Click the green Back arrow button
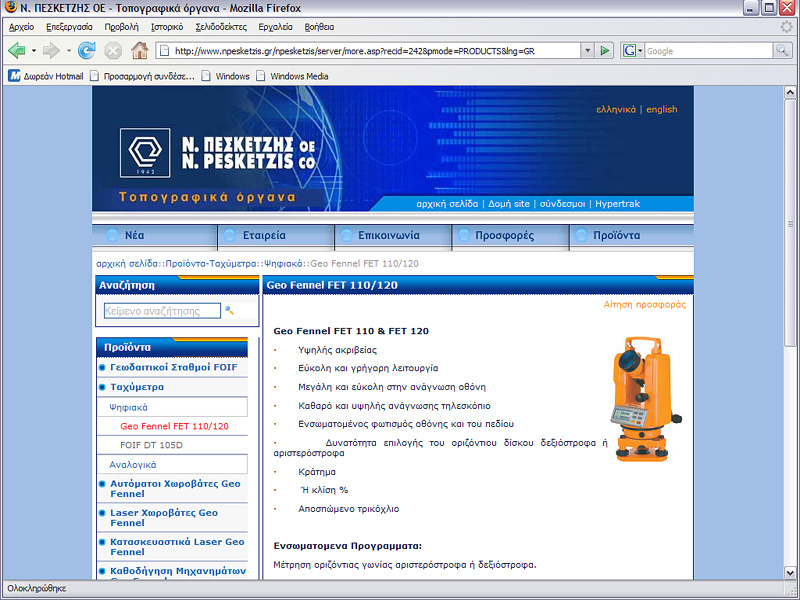800x600 pixels. (x=17, y=51)
